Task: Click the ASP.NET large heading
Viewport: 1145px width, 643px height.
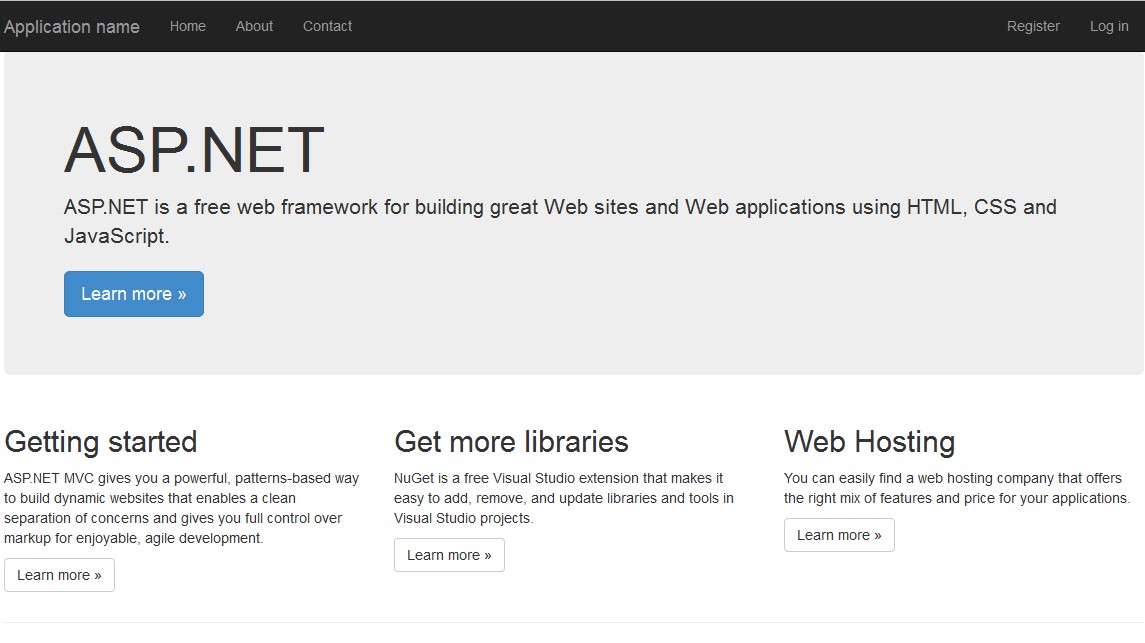Action: coord(194,150)
